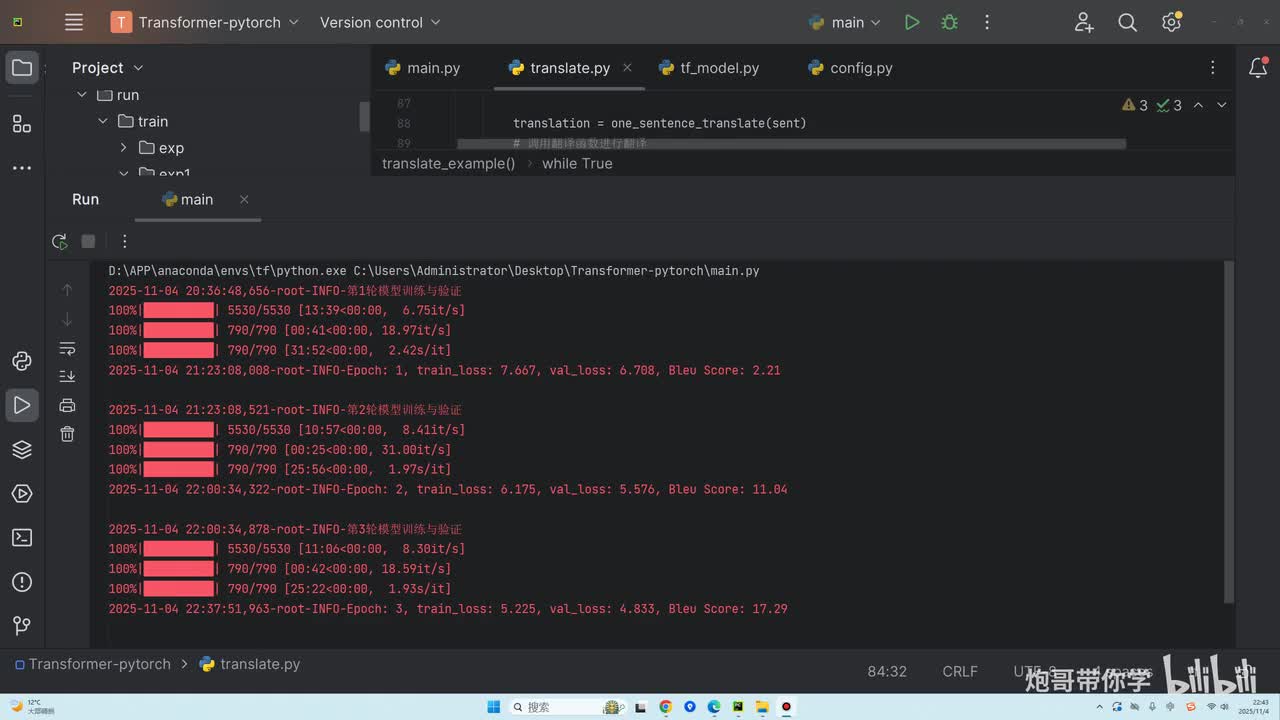
Task: Switch to tf_model.py editor tab
Action: [x=709, y=68]
